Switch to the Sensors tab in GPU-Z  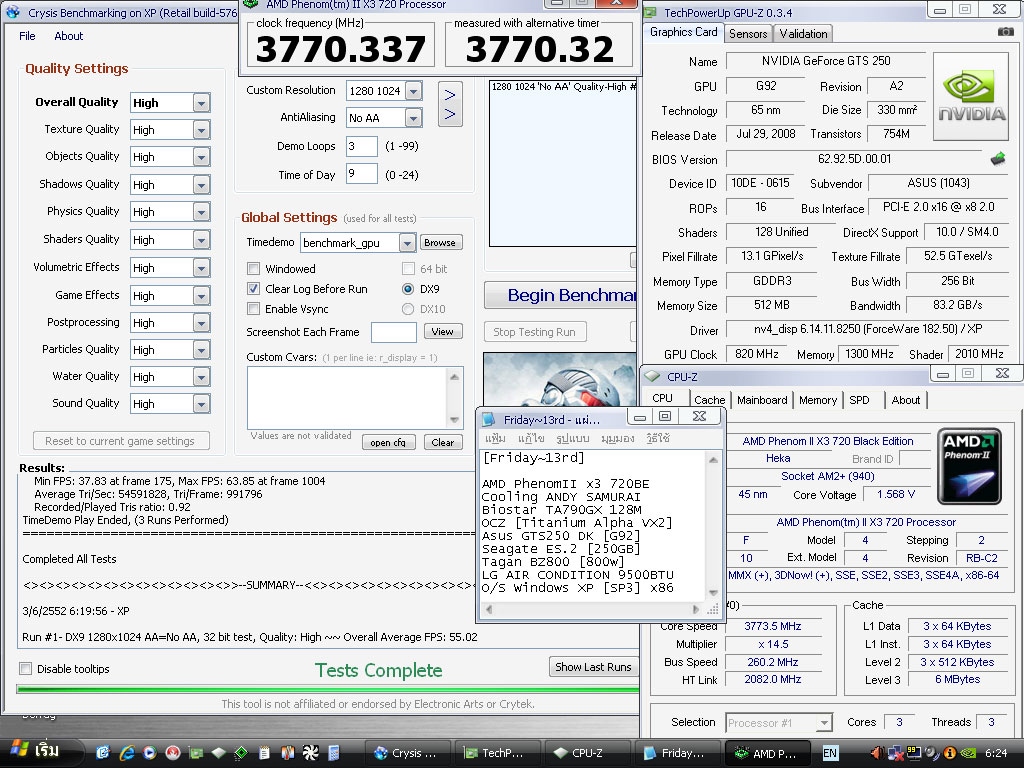pyautogui.click(x=748, y=33)
